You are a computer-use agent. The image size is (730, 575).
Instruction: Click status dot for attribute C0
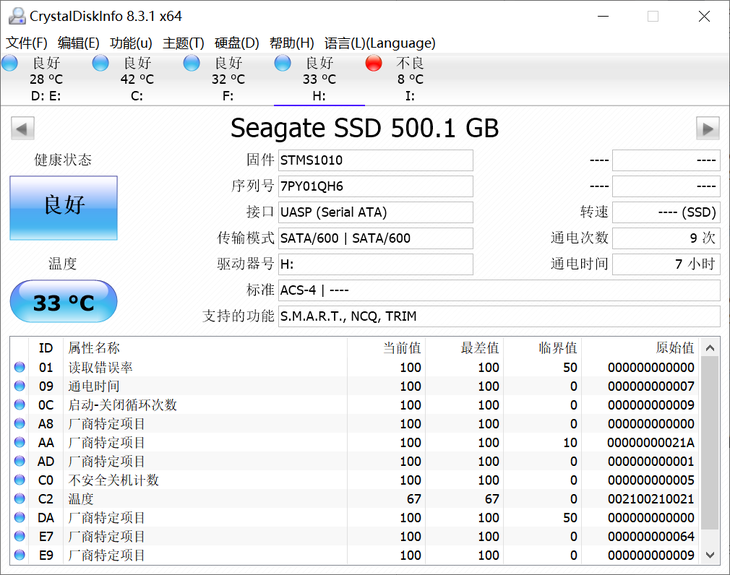click(20, 480)
